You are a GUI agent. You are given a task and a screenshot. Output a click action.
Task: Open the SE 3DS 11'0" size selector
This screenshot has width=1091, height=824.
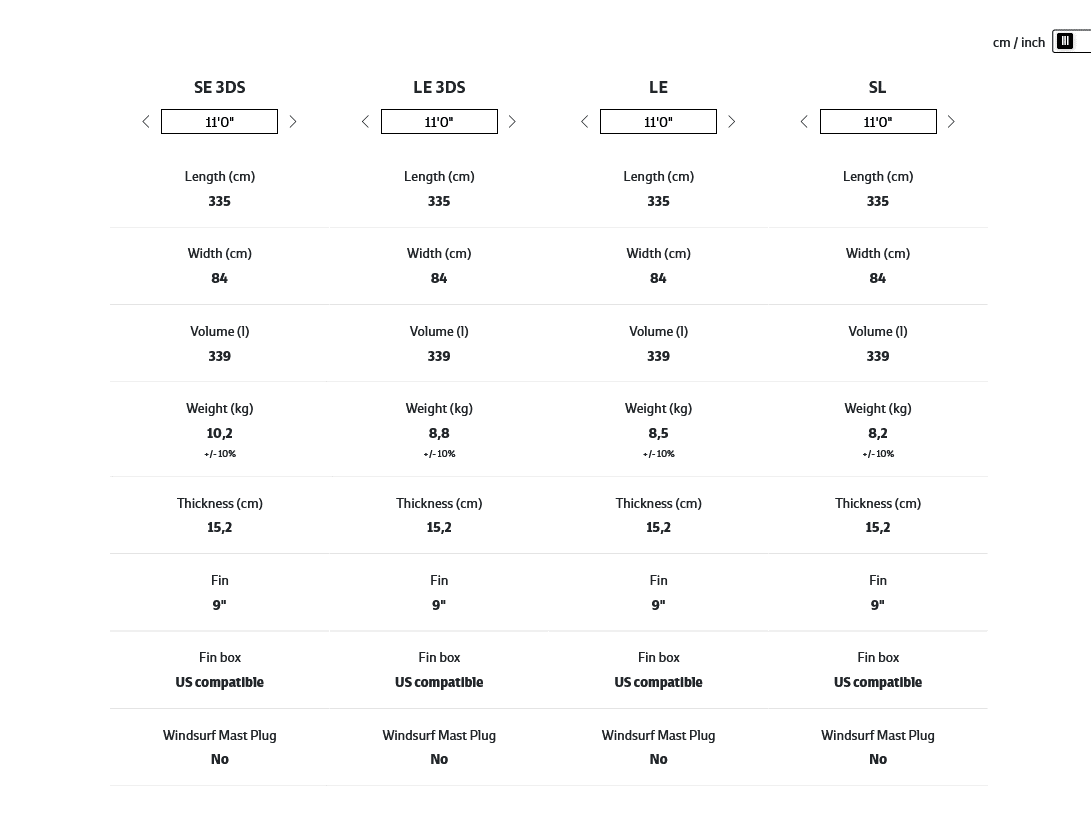[219, 122]
